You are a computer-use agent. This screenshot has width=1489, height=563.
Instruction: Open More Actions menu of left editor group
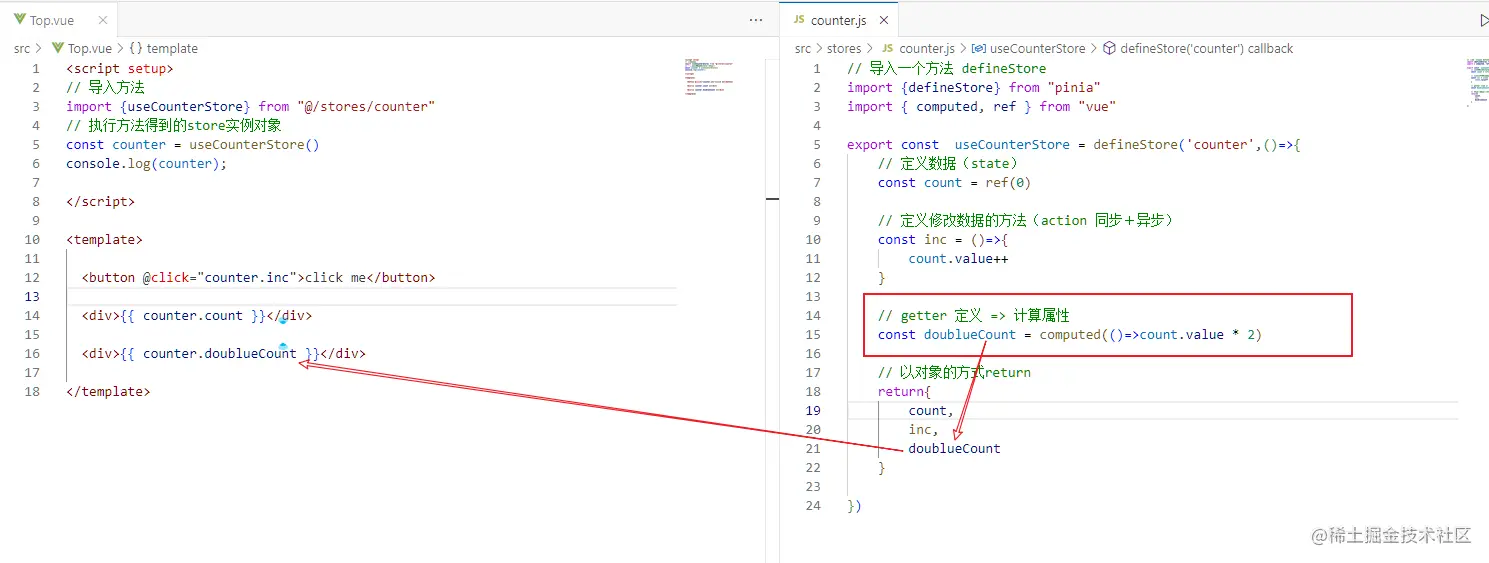coord(756,20)
